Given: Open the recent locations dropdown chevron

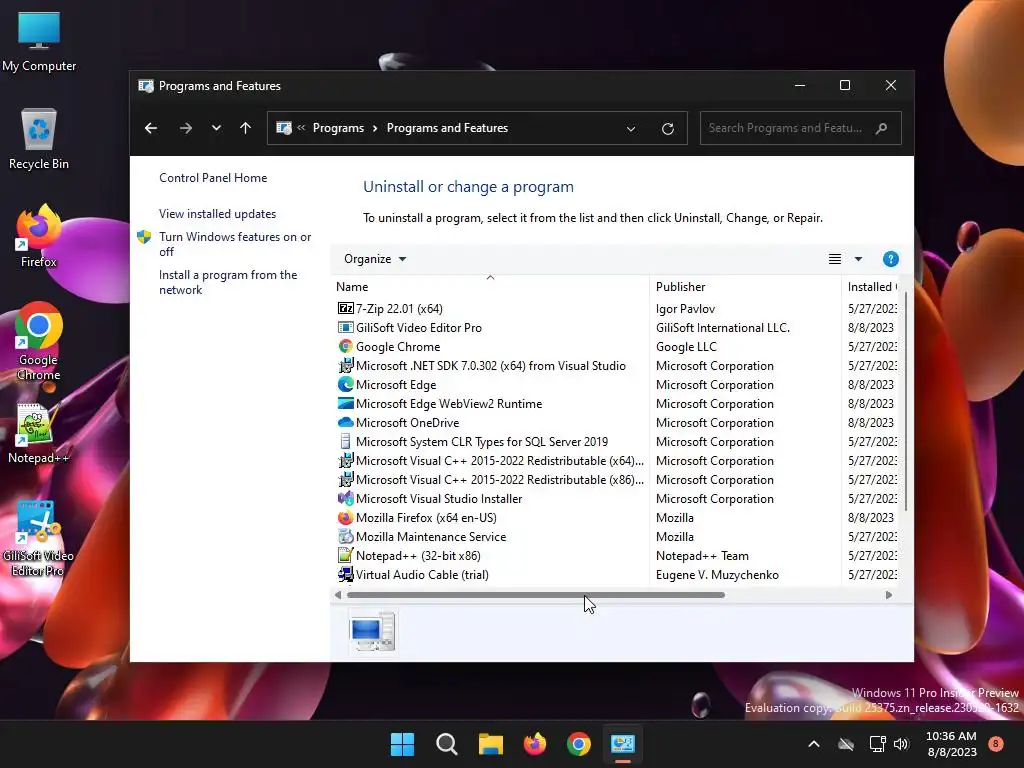Looking at the screenshot, I should click(216, 128).
